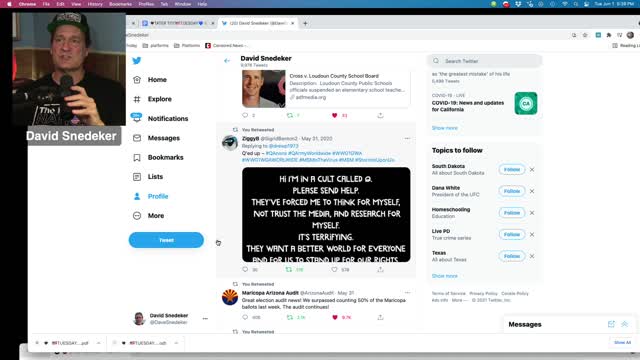Open David Snedeker account switcher menu

click(205, 319)
